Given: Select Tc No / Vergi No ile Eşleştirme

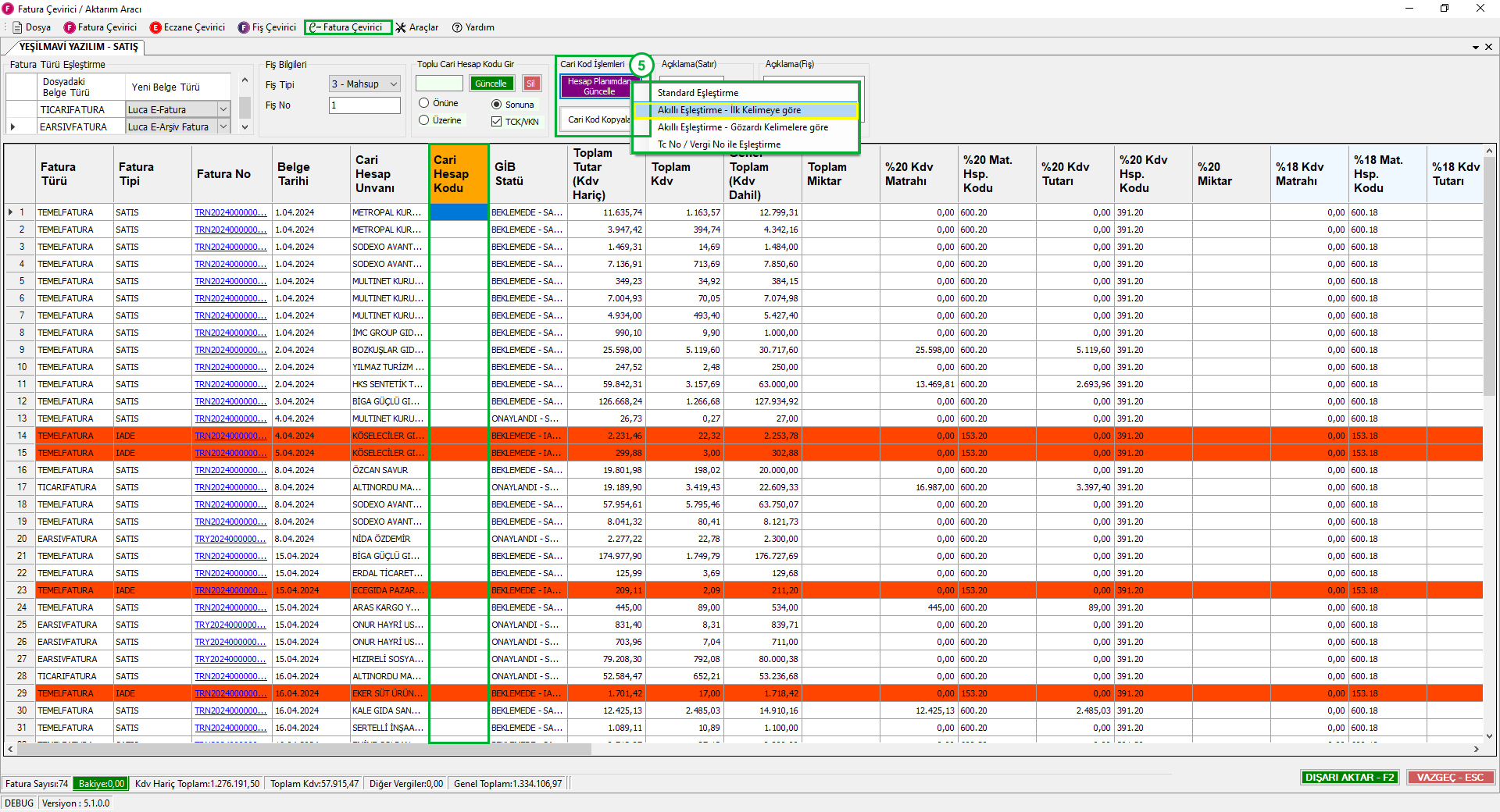Looking at the screenshot, I should [x=719, y=144].
